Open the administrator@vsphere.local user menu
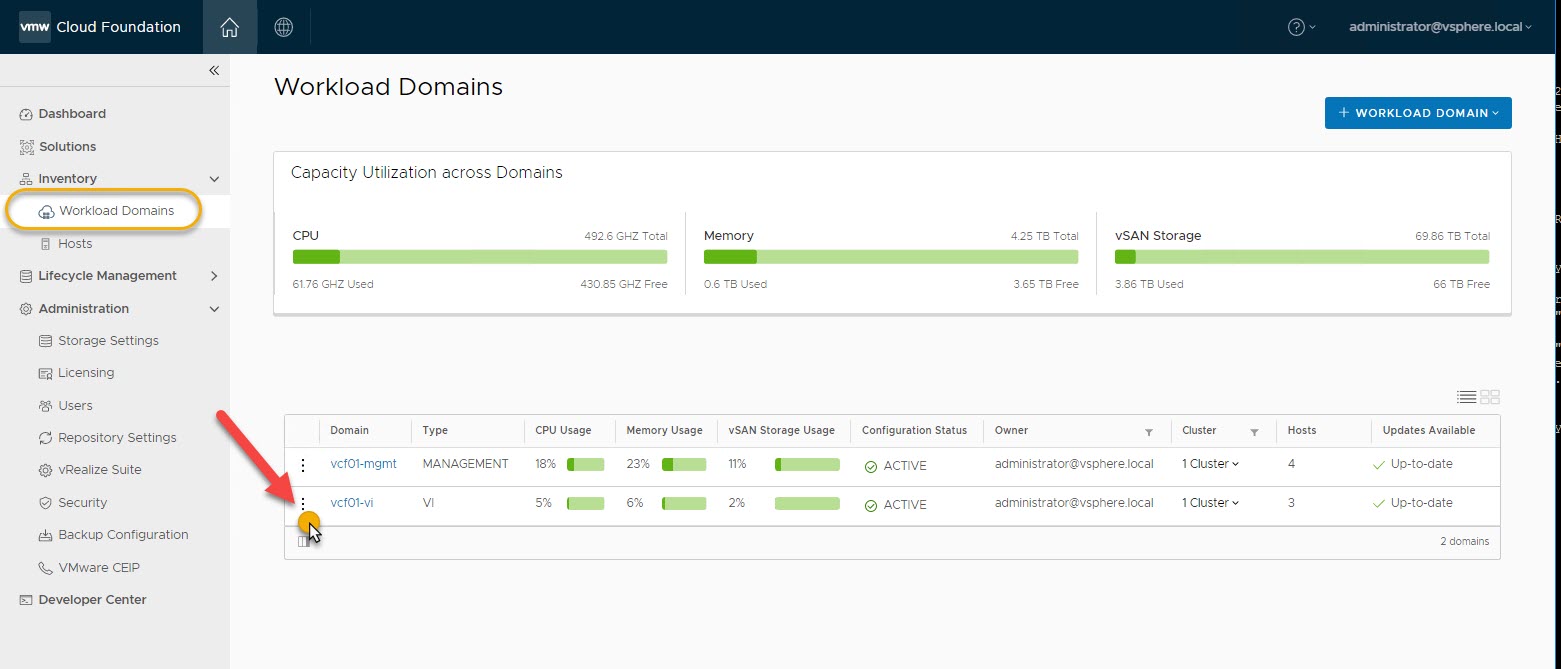Image resolution: width=1561 pixels, height=669 pixels. pos(1440,27)
